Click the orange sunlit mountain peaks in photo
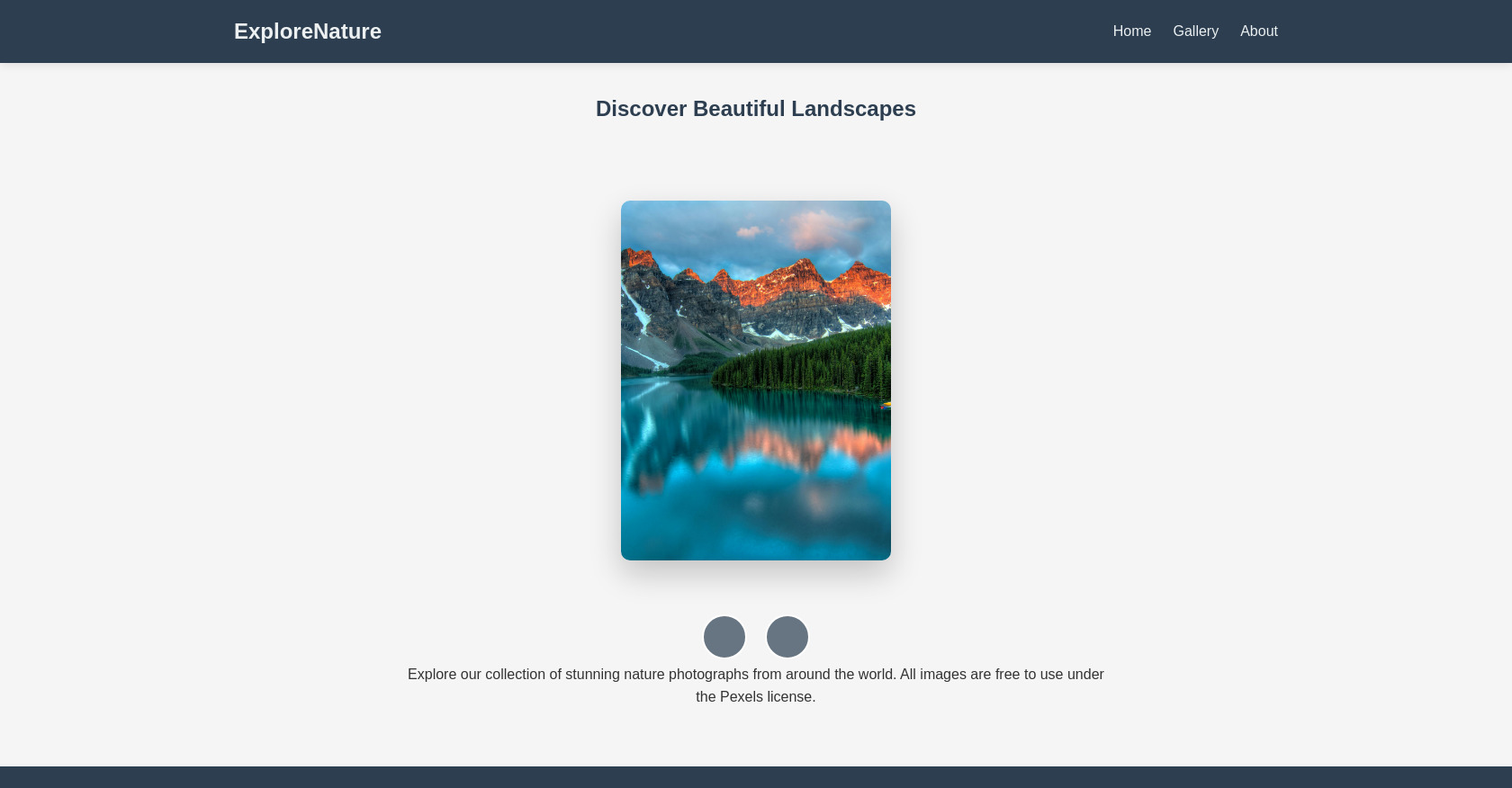The image size is (1512, 788). (x=792, y=279)
